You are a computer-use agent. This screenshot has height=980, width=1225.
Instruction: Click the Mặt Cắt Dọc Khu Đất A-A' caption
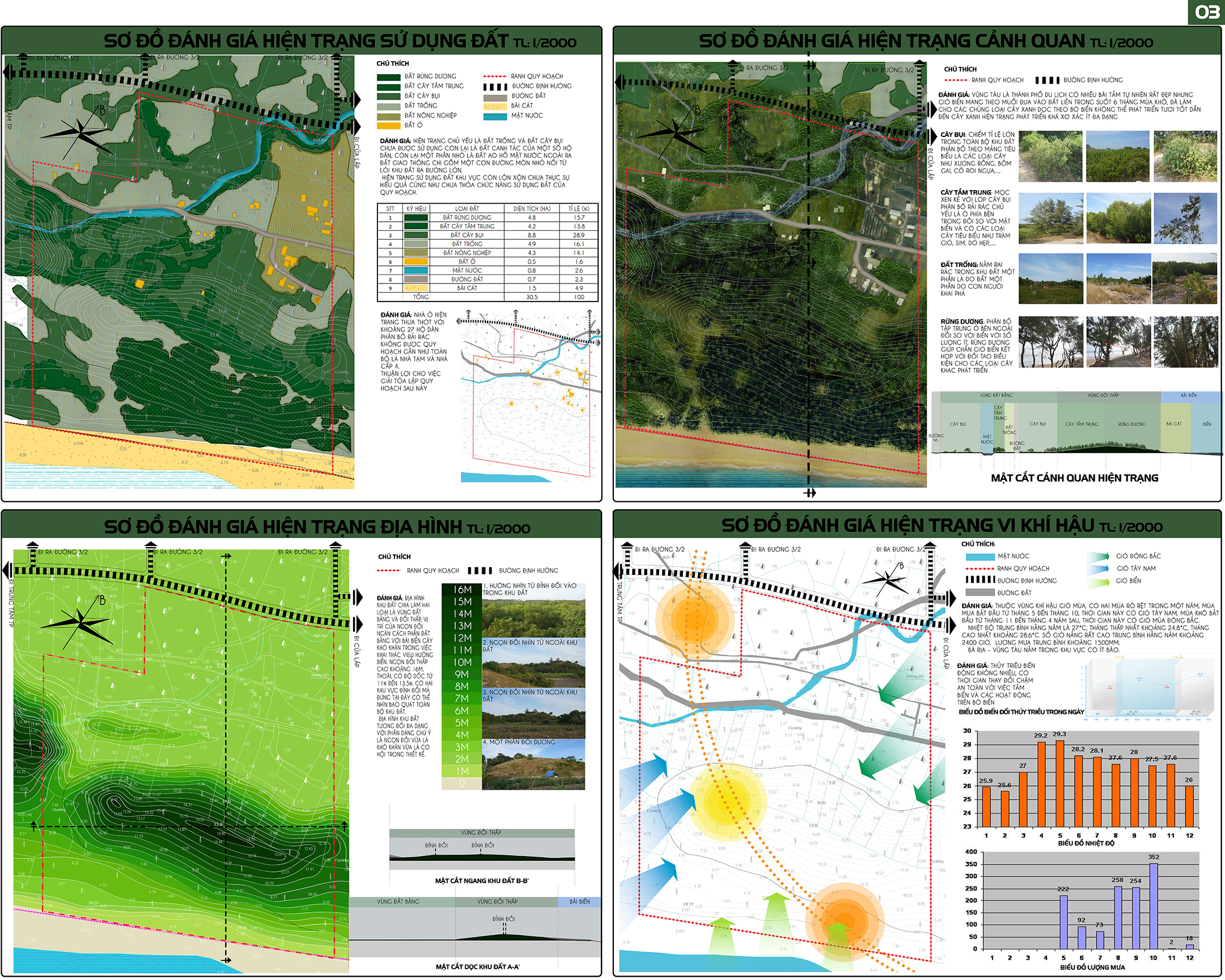(x=478, y=966)
